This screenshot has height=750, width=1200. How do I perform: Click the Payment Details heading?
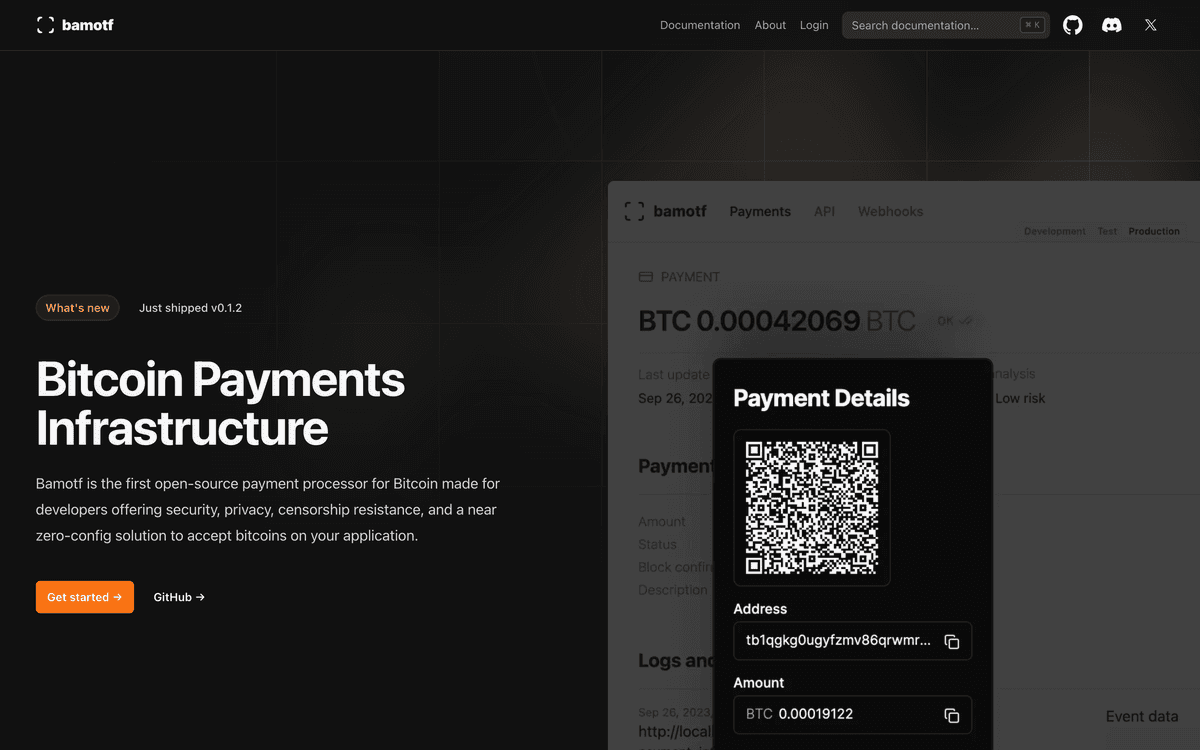point(821,398)
